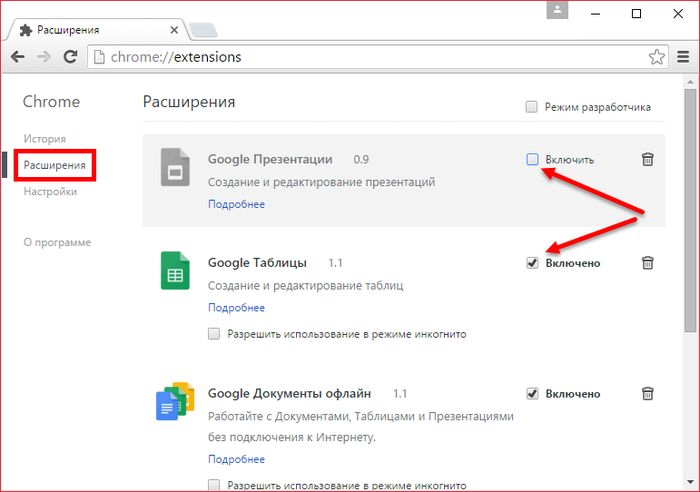
Task: Click description 'Создание и редактирование таблиц'
Action: pyautogui.click(x=305, y=285)
